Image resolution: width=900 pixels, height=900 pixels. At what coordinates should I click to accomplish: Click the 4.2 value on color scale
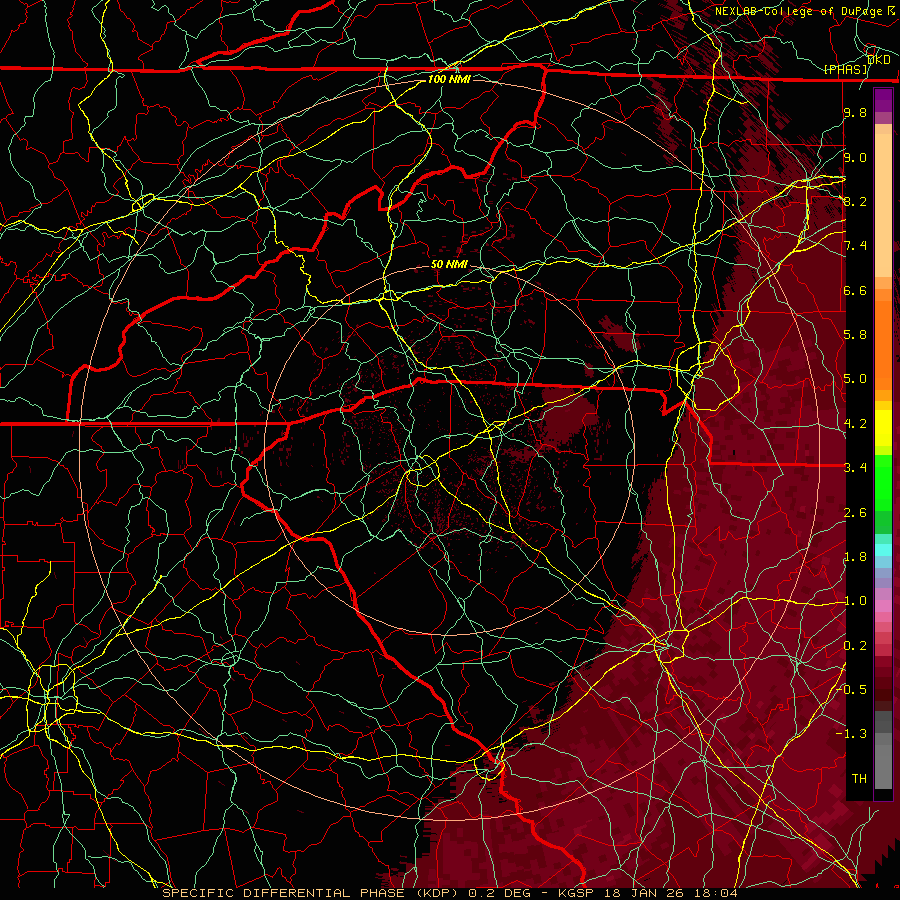click(855, 424)
